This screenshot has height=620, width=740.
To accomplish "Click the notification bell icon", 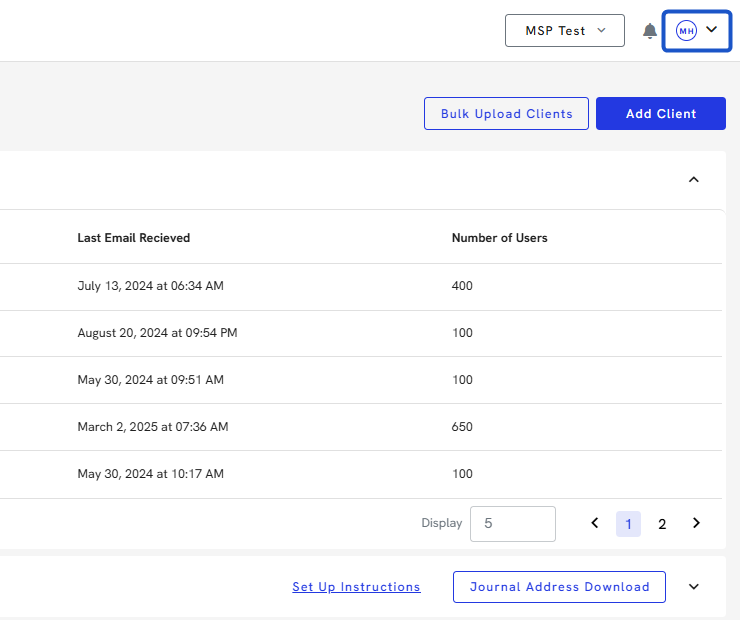I will coord(650,31).
